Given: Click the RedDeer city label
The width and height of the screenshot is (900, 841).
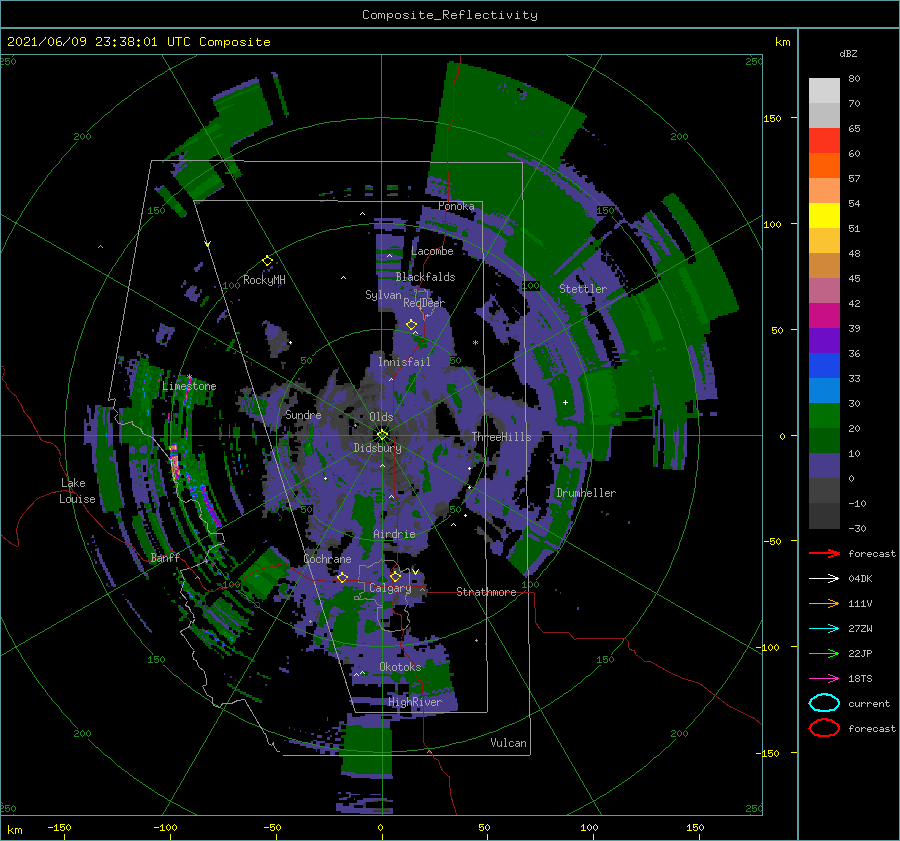Looking at the screenshot, I should pyautogui.click(x=424, y=303).
